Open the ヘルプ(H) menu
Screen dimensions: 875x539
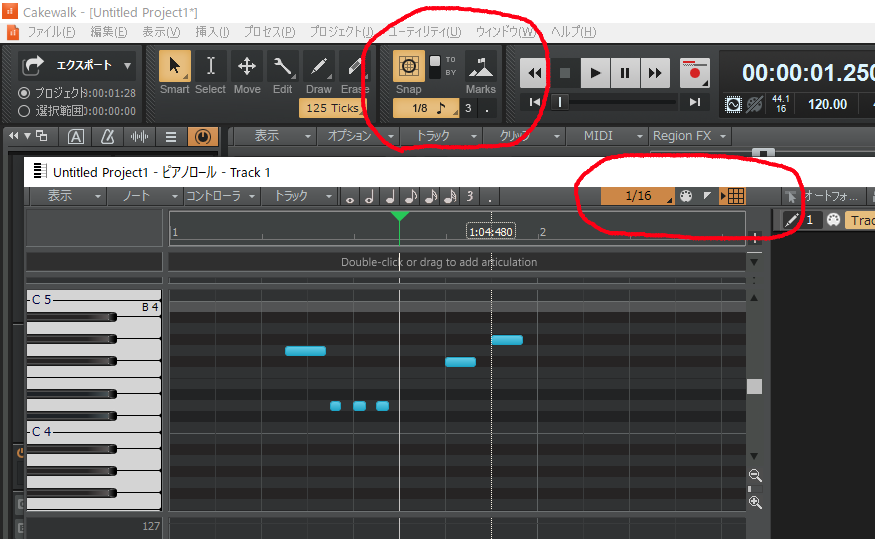pos(573,32)
